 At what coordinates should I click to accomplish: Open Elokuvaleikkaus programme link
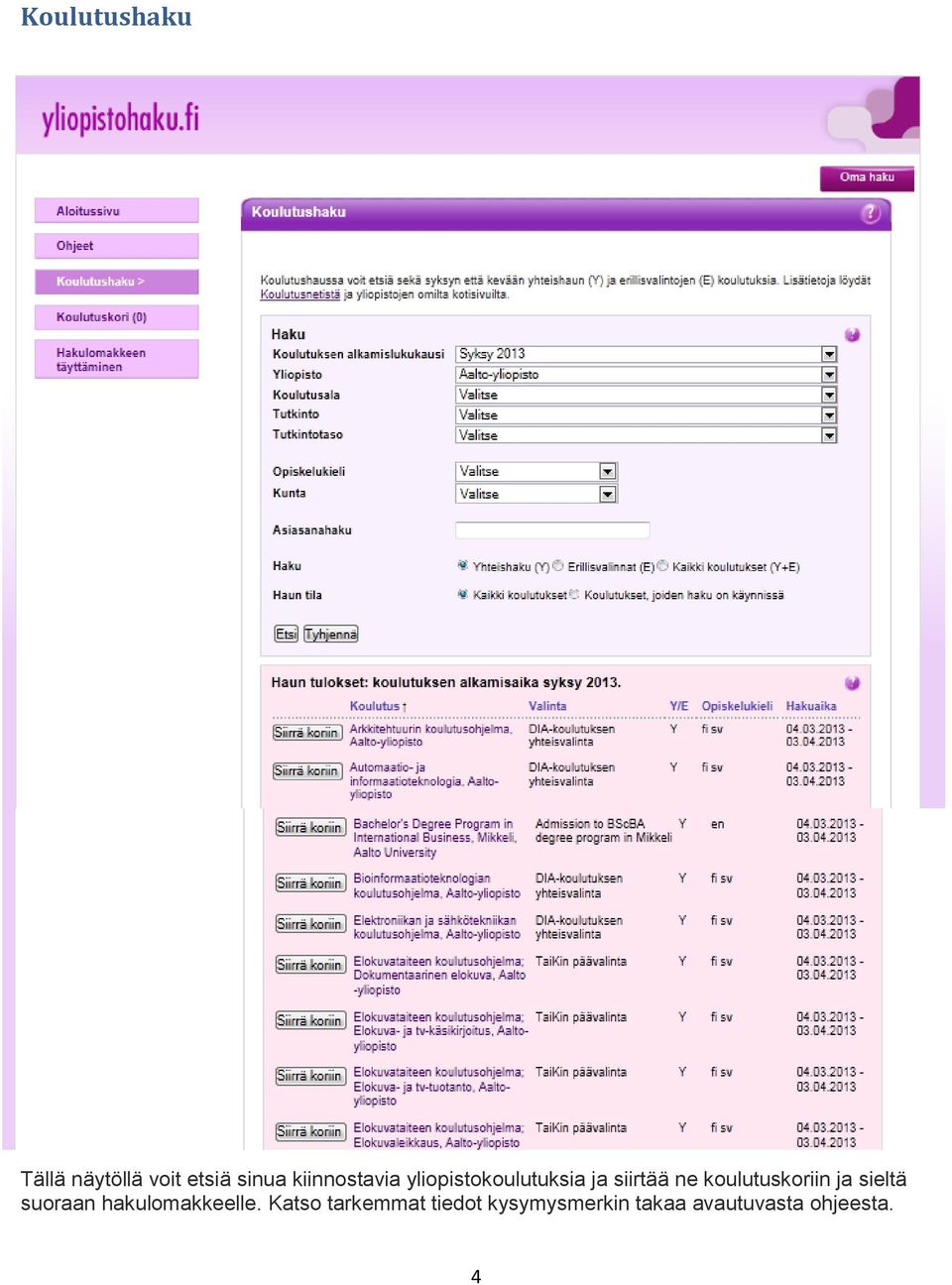tap(438, 1135)
